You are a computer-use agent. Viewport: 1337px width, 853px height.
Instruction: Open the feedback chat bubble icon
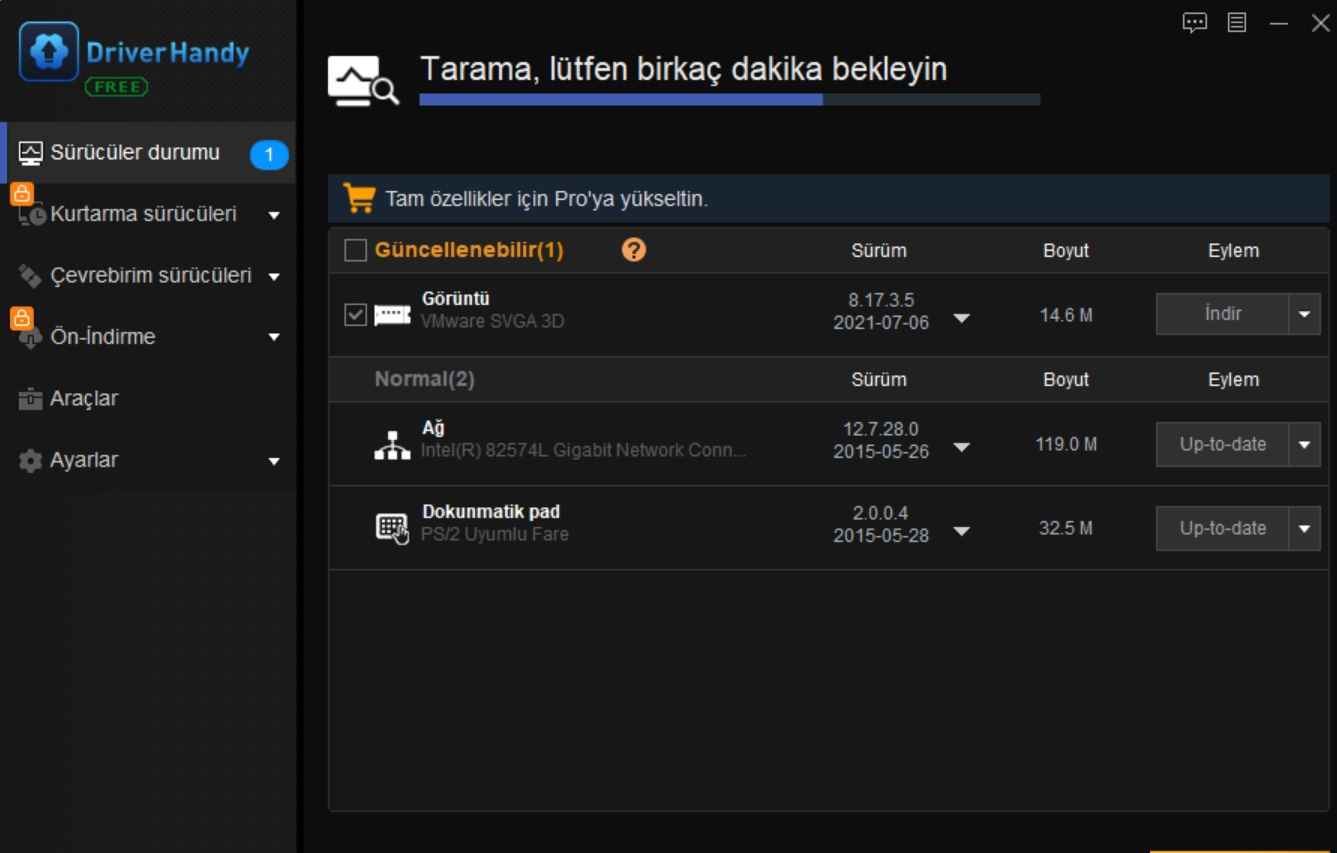(x=1194, y=23)
